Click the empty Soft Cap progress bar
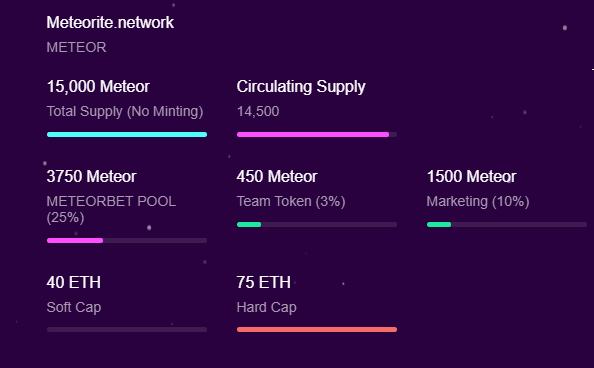Screen dimensions: 594x368 click(x=127, y=330)
